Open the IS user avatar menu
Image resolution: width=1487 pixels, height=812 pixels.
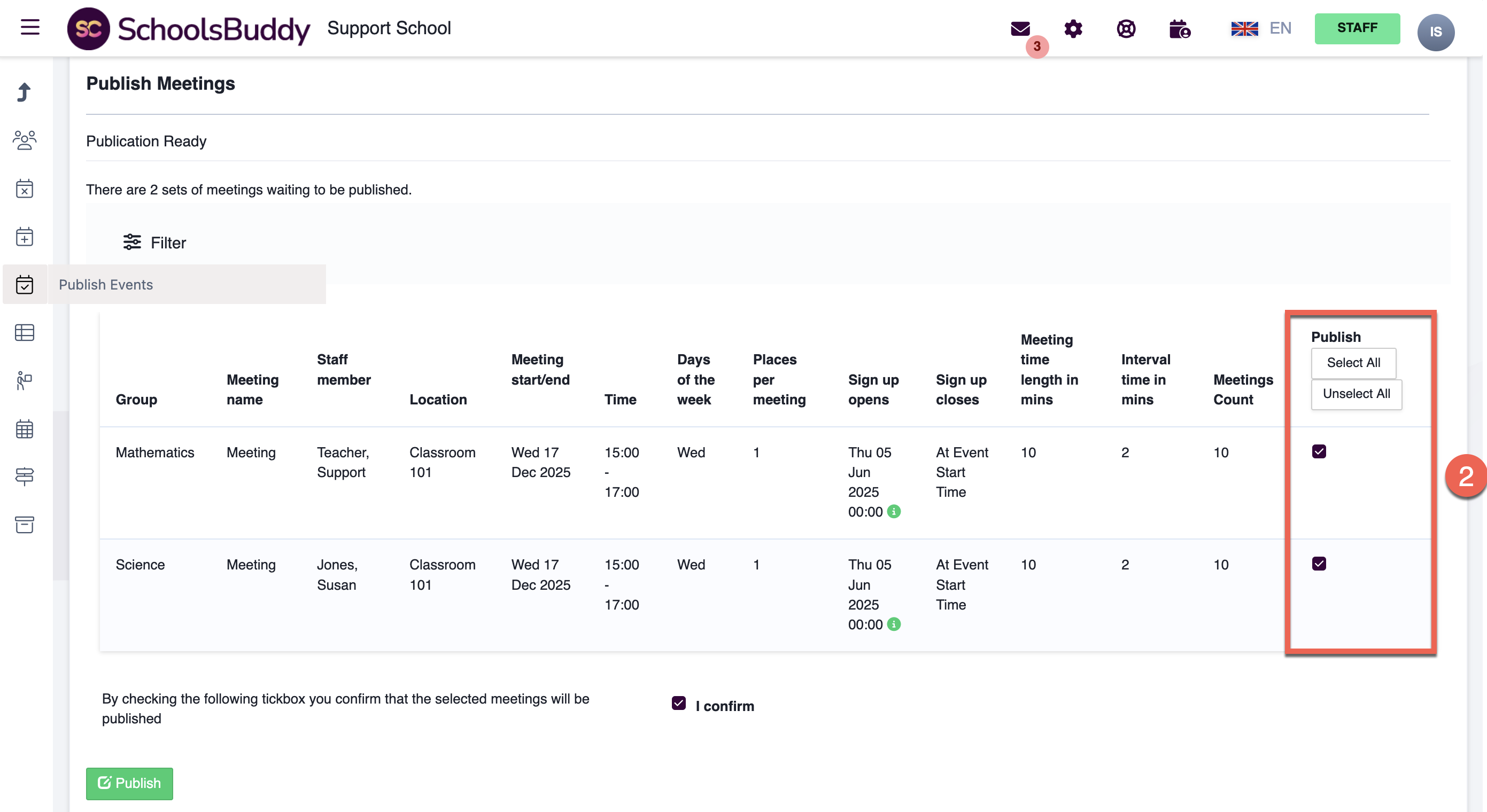click(x=1435, y=32)
